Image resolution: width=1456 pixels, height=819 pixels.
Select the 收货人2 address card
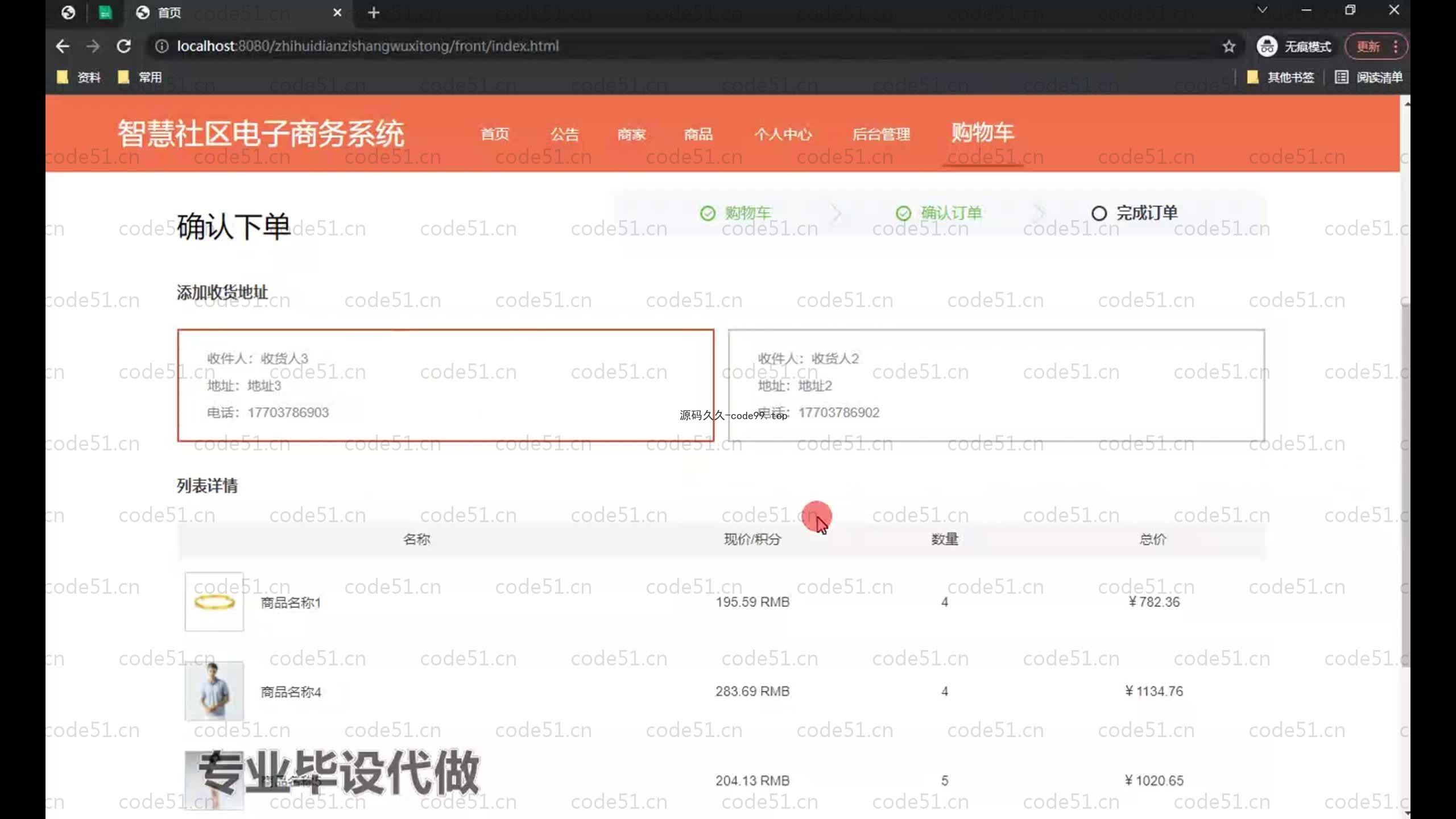[996, 385]
